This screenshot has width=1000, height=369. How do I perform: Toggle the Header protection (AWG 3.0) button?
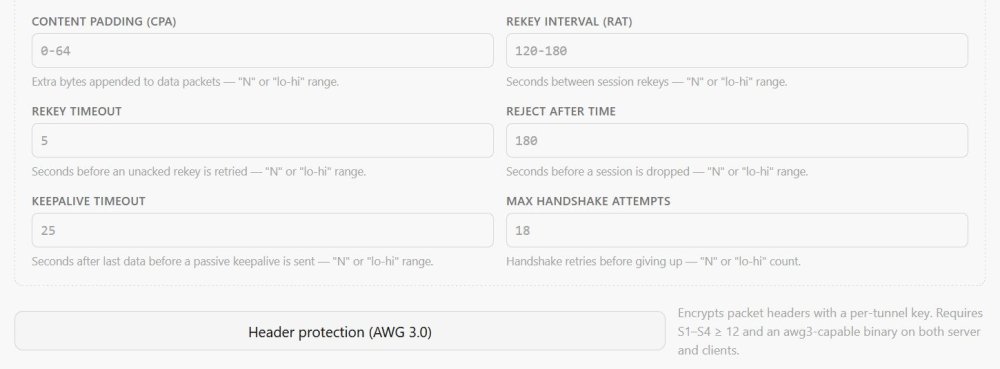[340, 331]
